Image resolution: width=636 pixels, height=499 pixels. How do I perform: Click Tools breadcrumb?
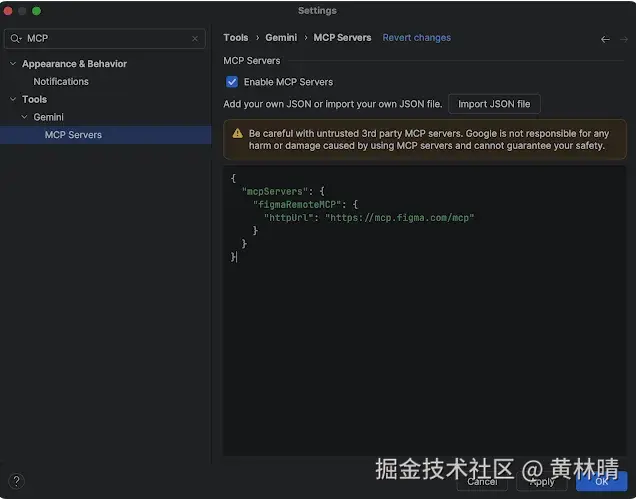pyautogui.click(x=236, y=38)
